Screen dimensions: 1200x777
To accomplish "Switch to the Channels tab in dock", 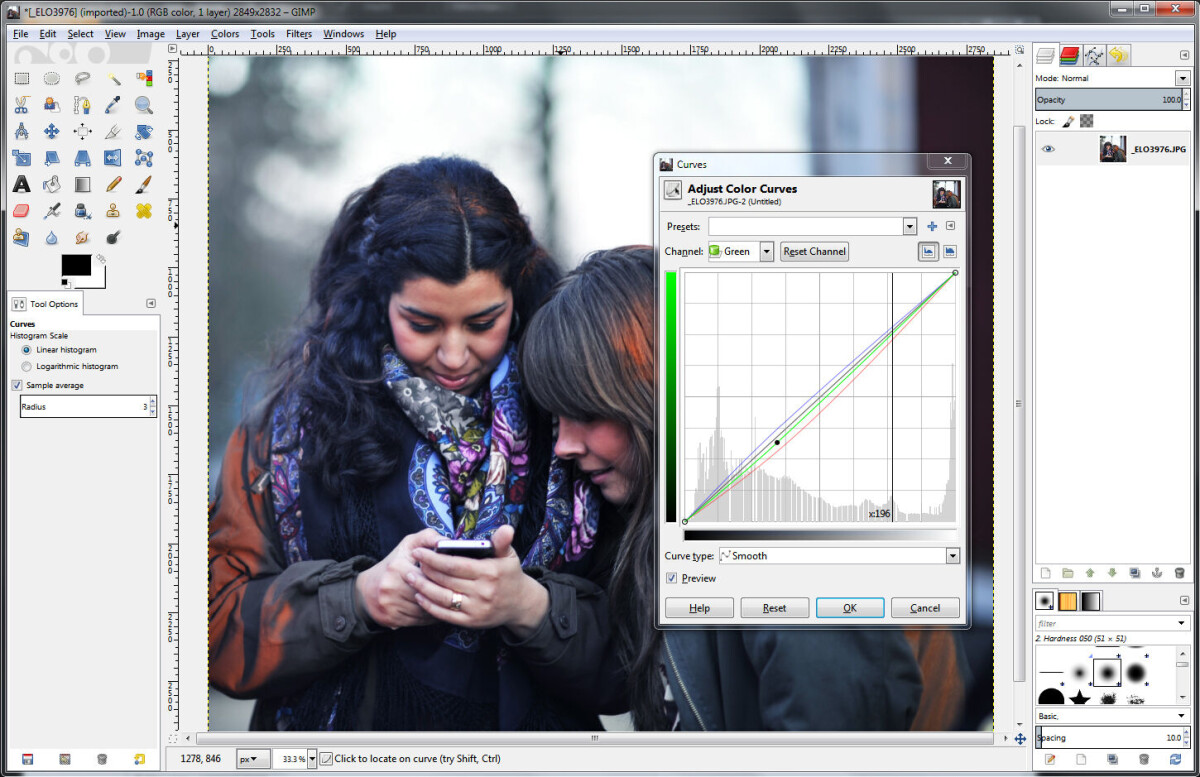I will pyautogui.click(x=1070, y=56).
